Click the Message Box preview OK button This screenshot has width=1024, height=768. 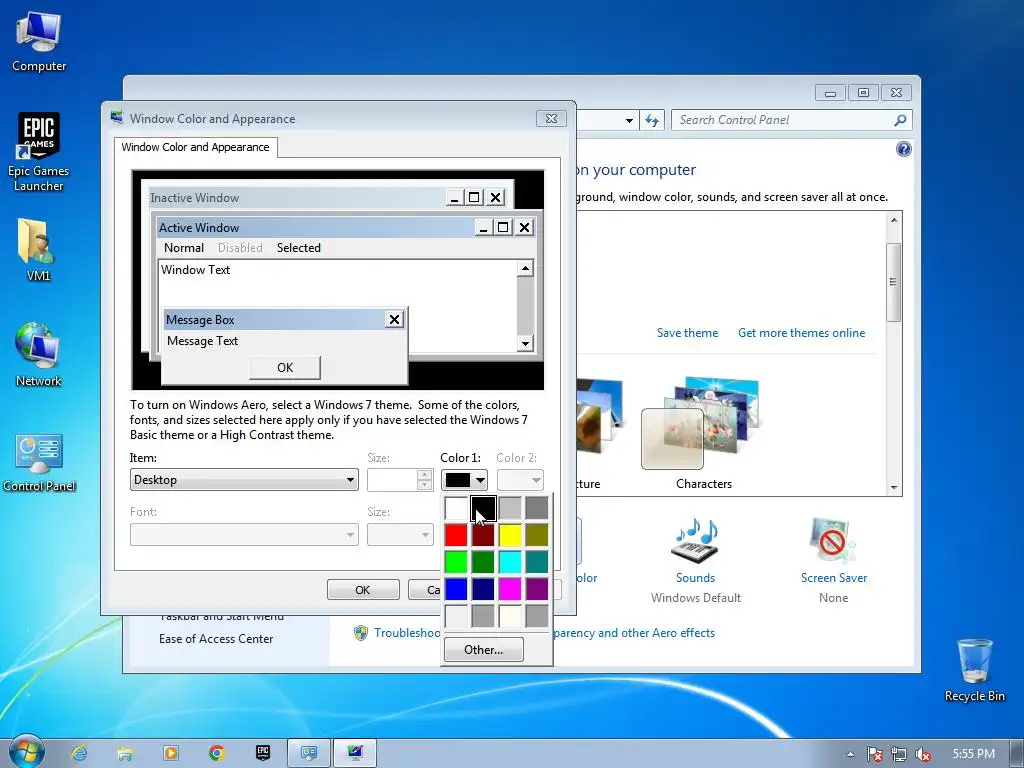(x=285, y=368)
